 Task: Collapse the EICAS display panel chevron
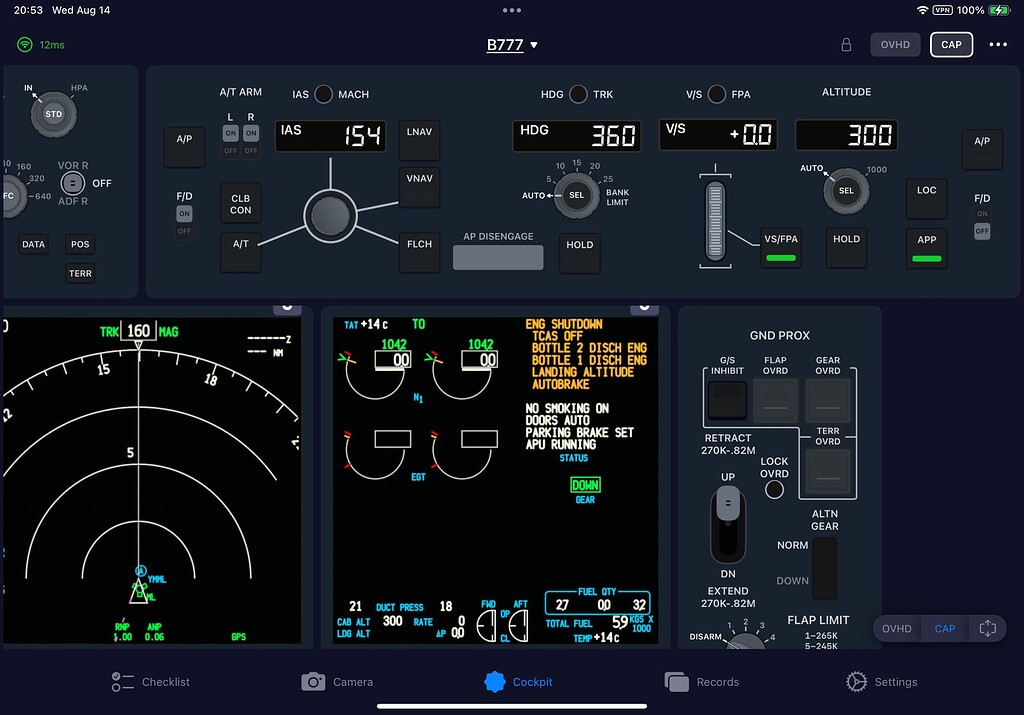(645, 310)
